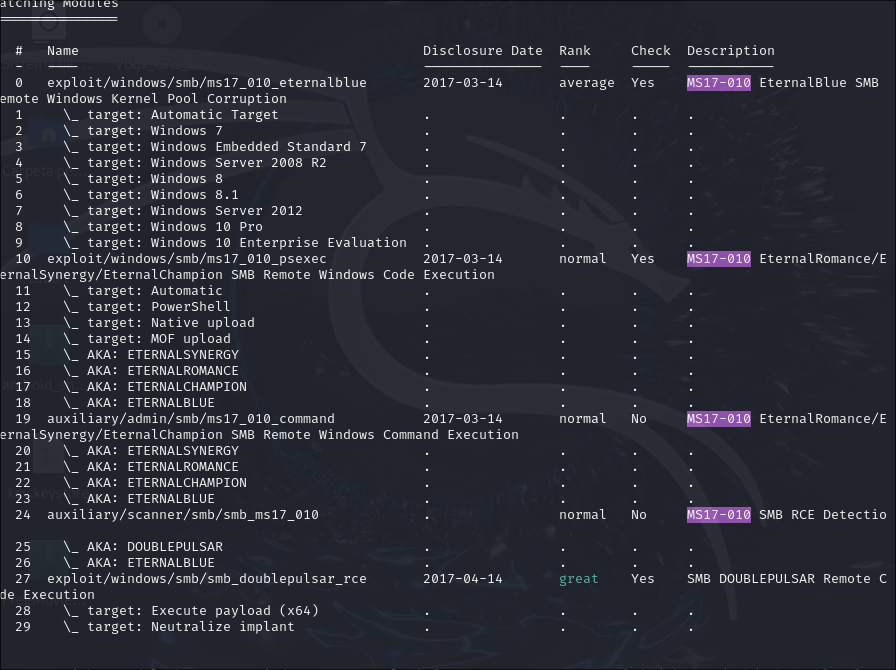Click the green 'great' rank value
This screenshot has height=670, width=896.
(x=579, y=579)
